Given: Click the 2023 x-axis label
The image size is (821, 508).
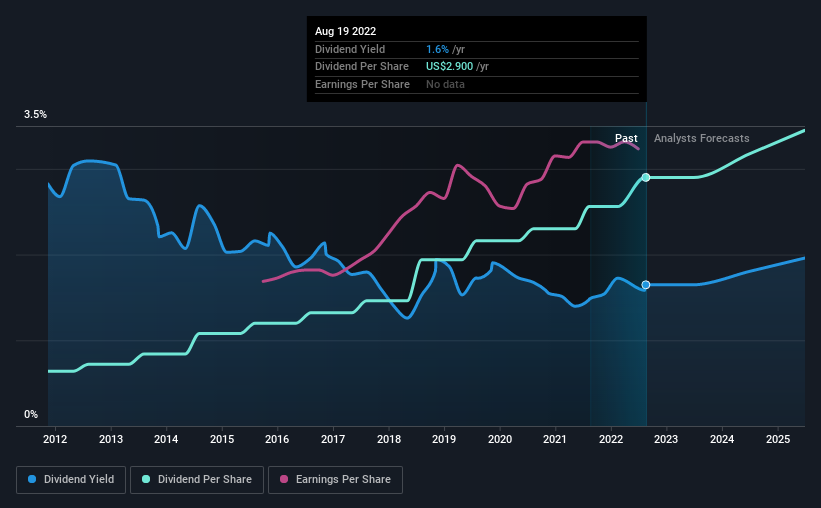Looking at the screenshot, I should click(x=666, y=439).
